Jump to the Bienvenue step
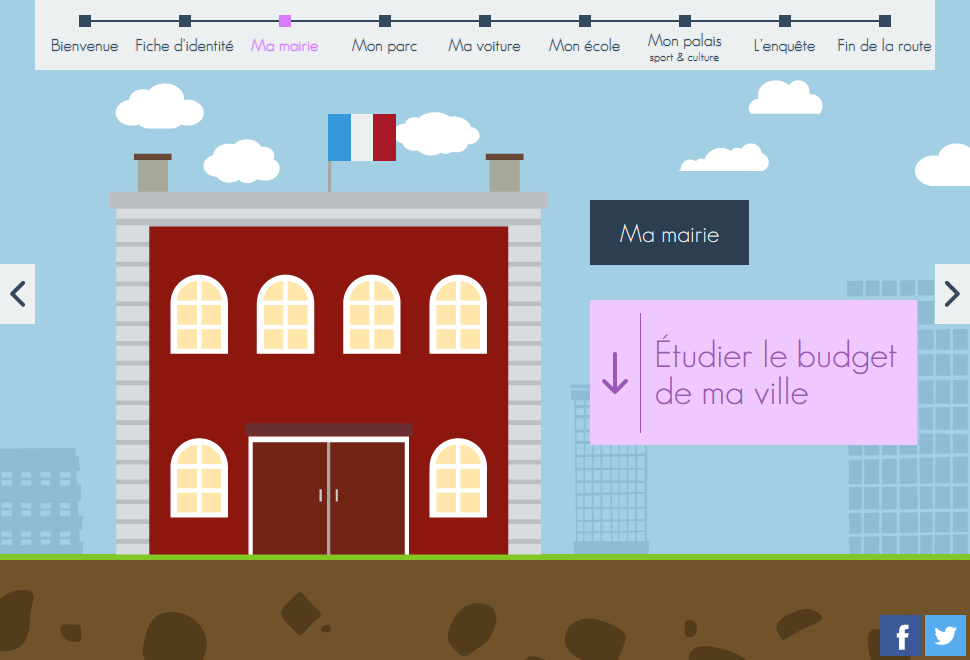The width and height of the screenshot is (970, 660). (x=85, y=46)
